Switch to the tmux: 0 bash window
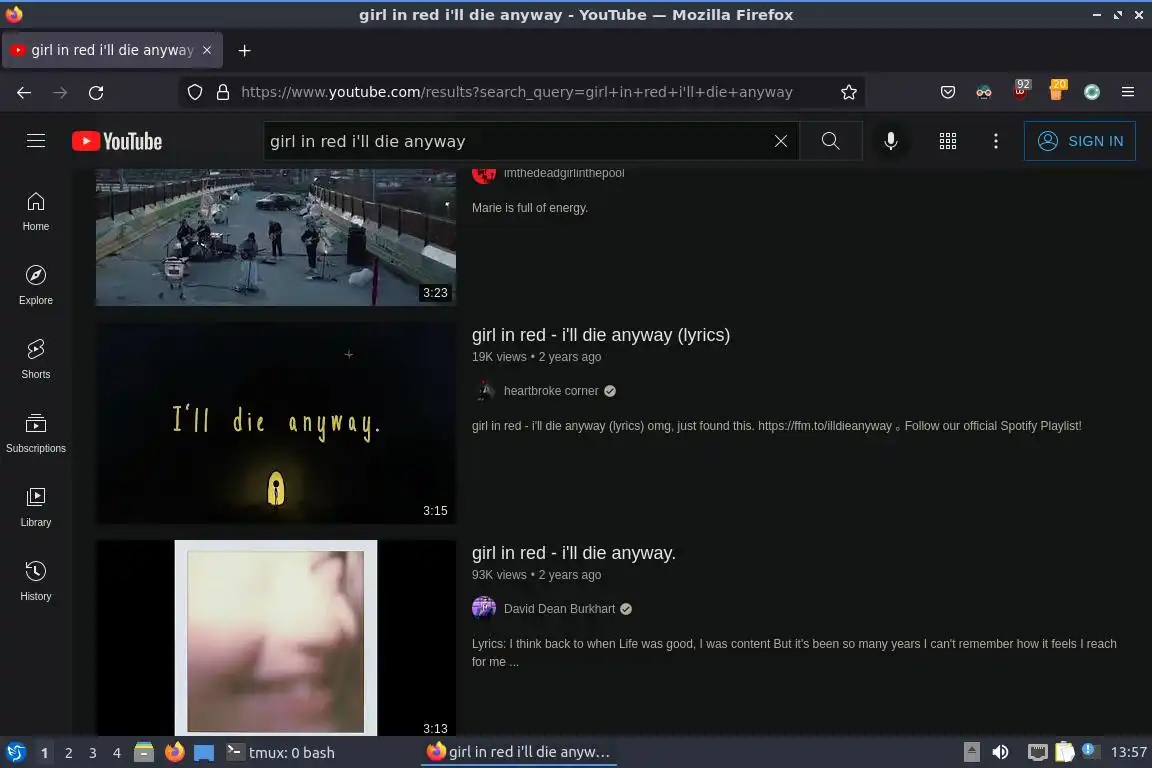 (x=281, y=753)
